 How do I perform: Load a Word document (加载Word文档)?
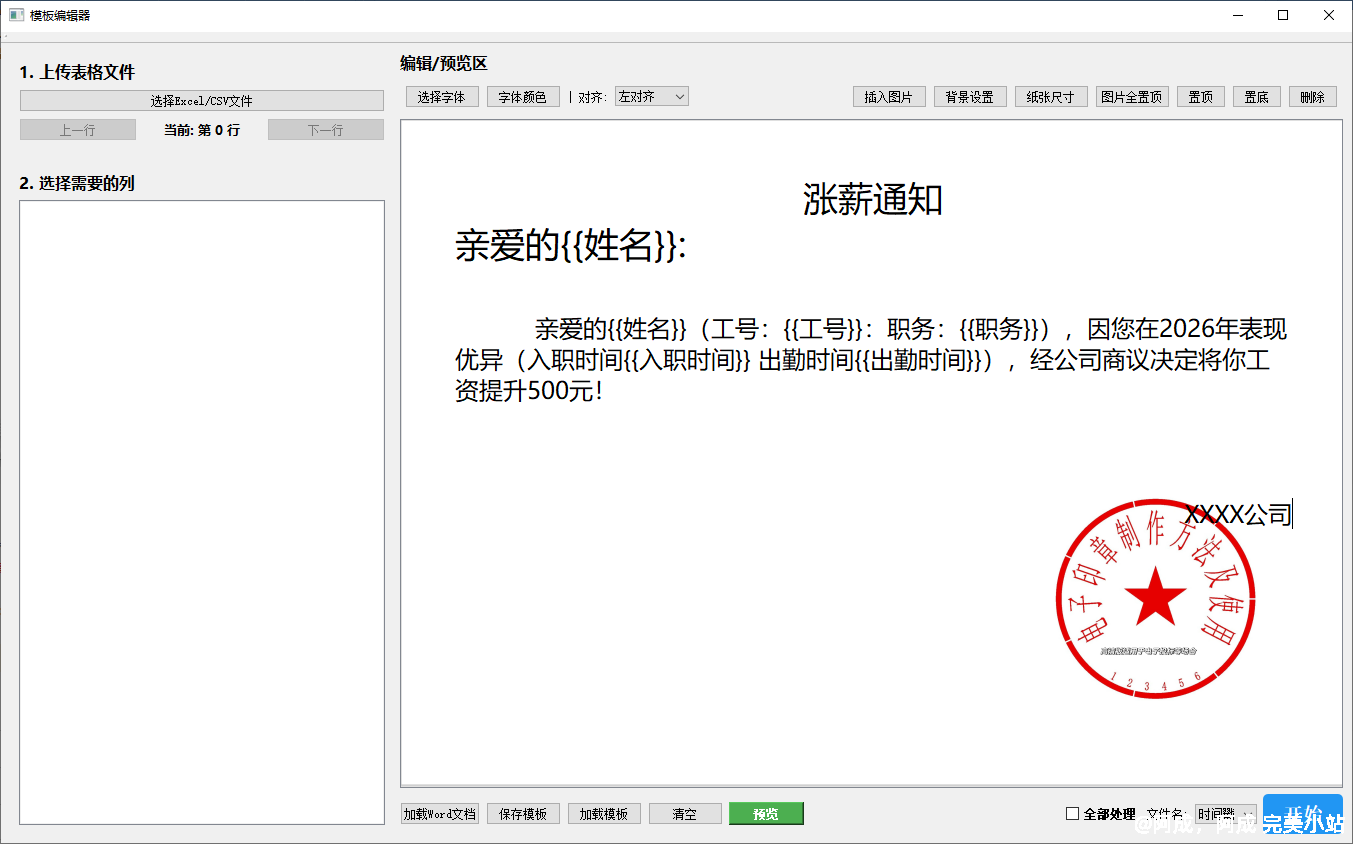pyautogui.click(x=439, y=813)
